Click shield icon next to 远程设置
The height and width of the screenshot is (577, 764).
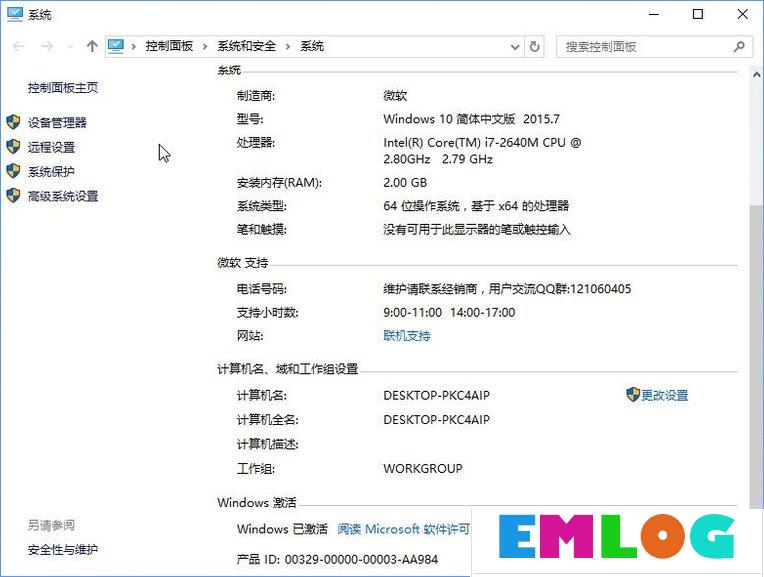coord(13,146)
